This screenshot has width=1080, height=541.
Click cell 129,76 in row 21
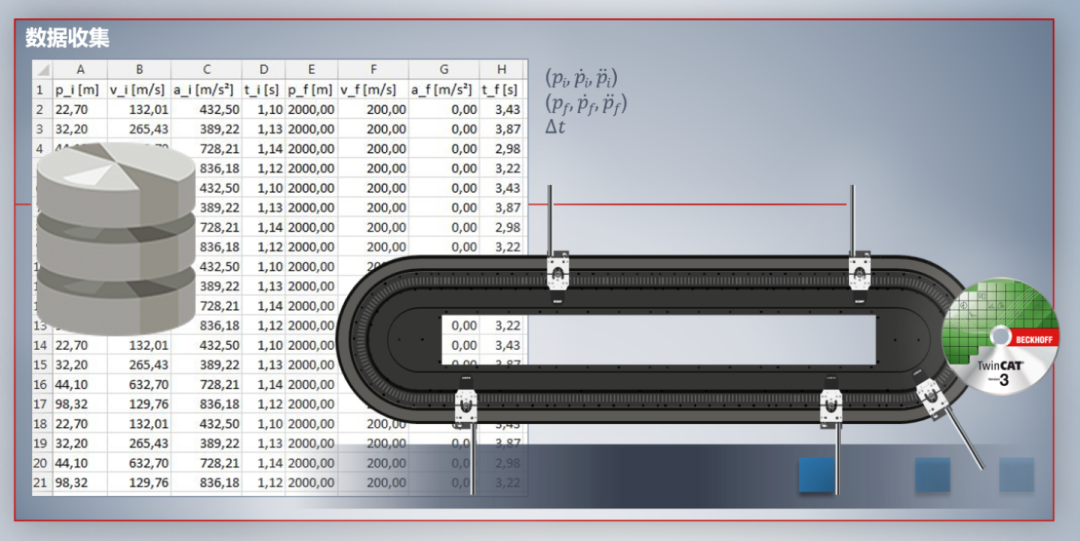point(139,482)
